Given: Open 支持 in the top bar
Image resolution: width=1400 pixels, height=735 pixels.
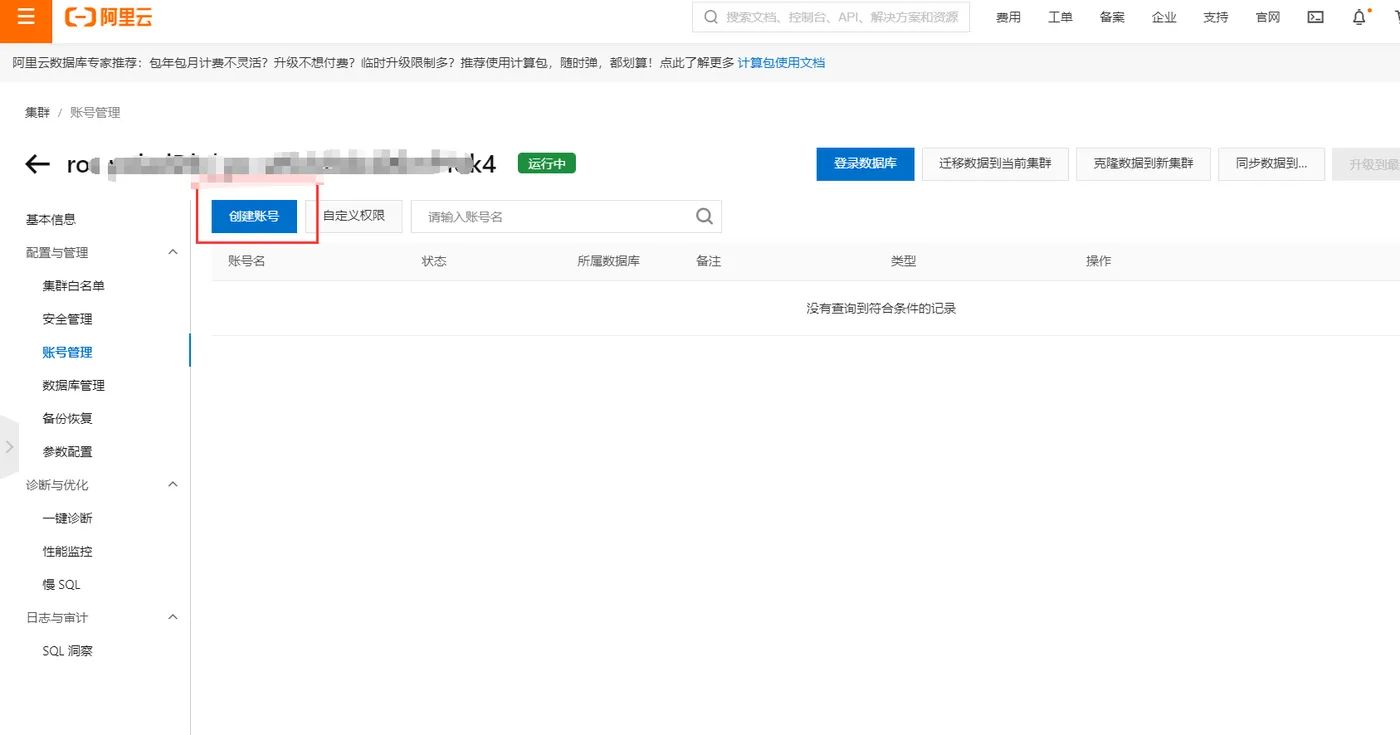Looking at the screenshot, I should pyautogui.click(x=1216, y=17).
